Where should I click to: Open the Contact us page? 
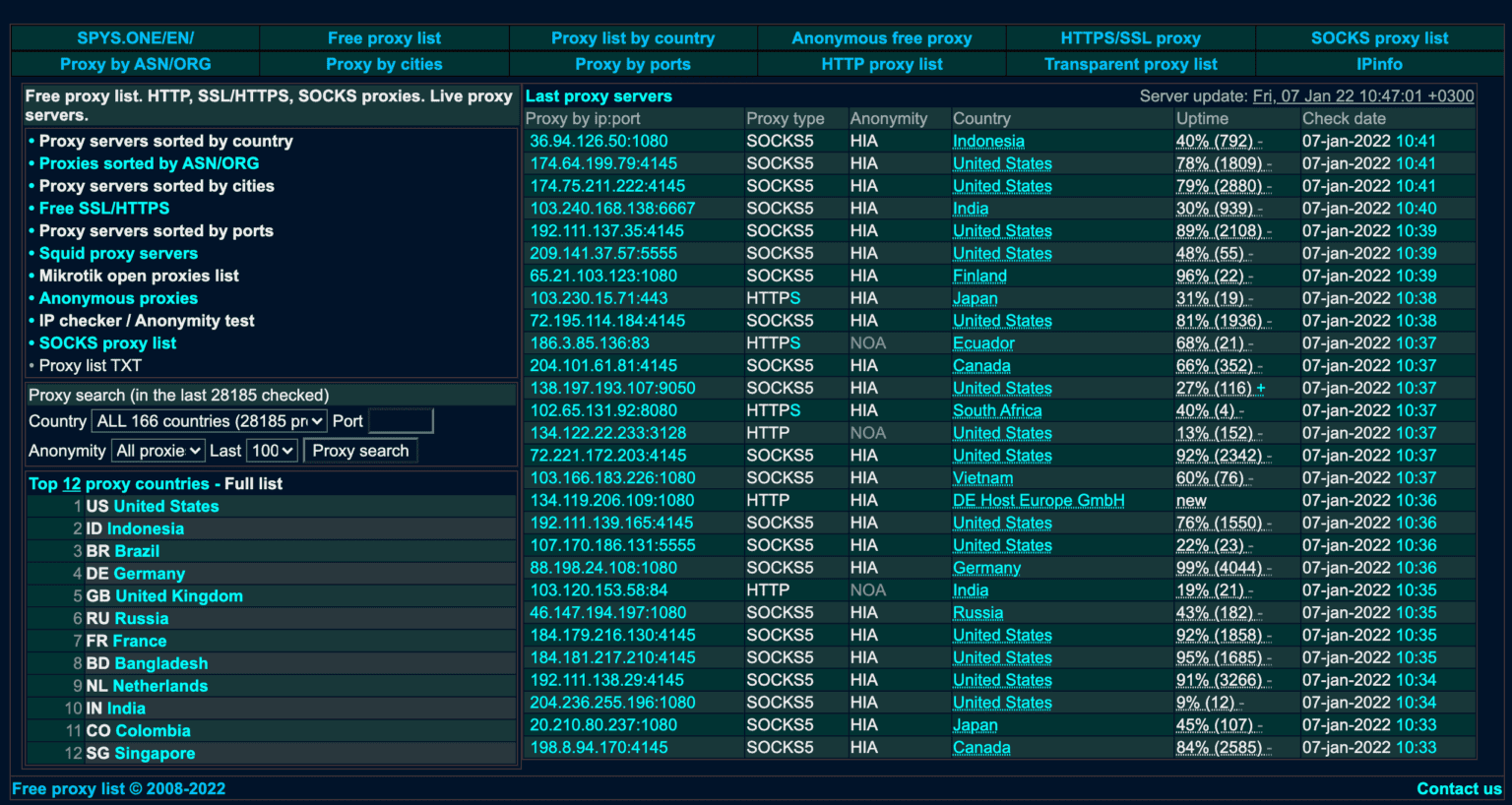1460,788
